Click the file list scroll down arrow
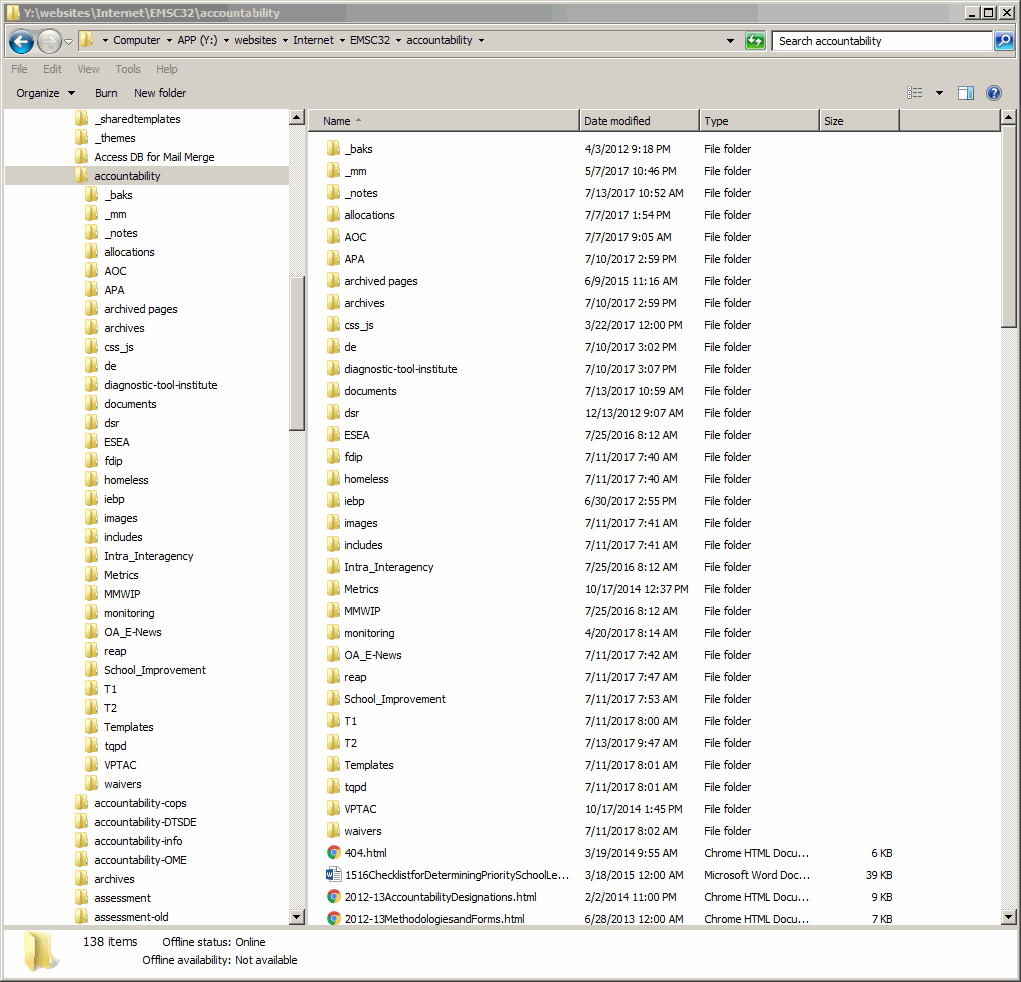This screenshot has width=1021, height=982. 1009,917
